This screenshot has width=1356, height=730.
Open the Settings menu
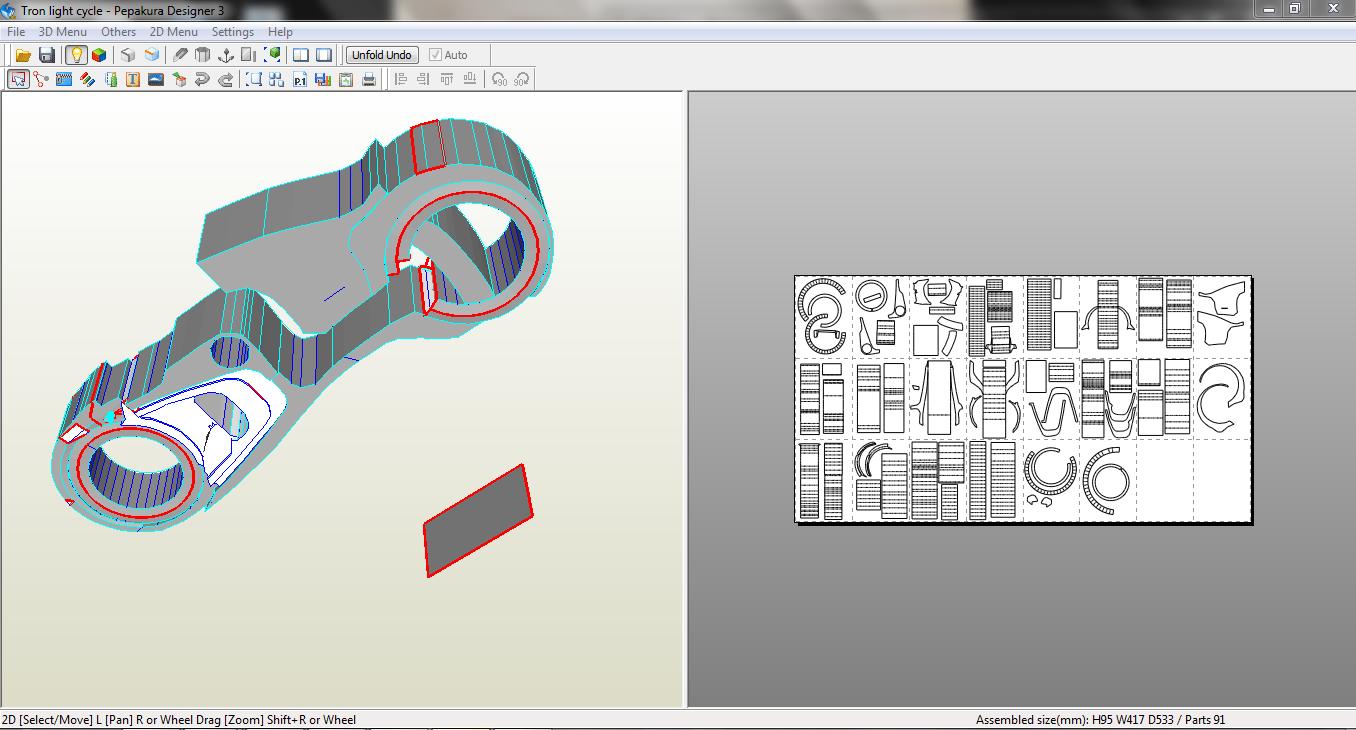click(232, 32)
